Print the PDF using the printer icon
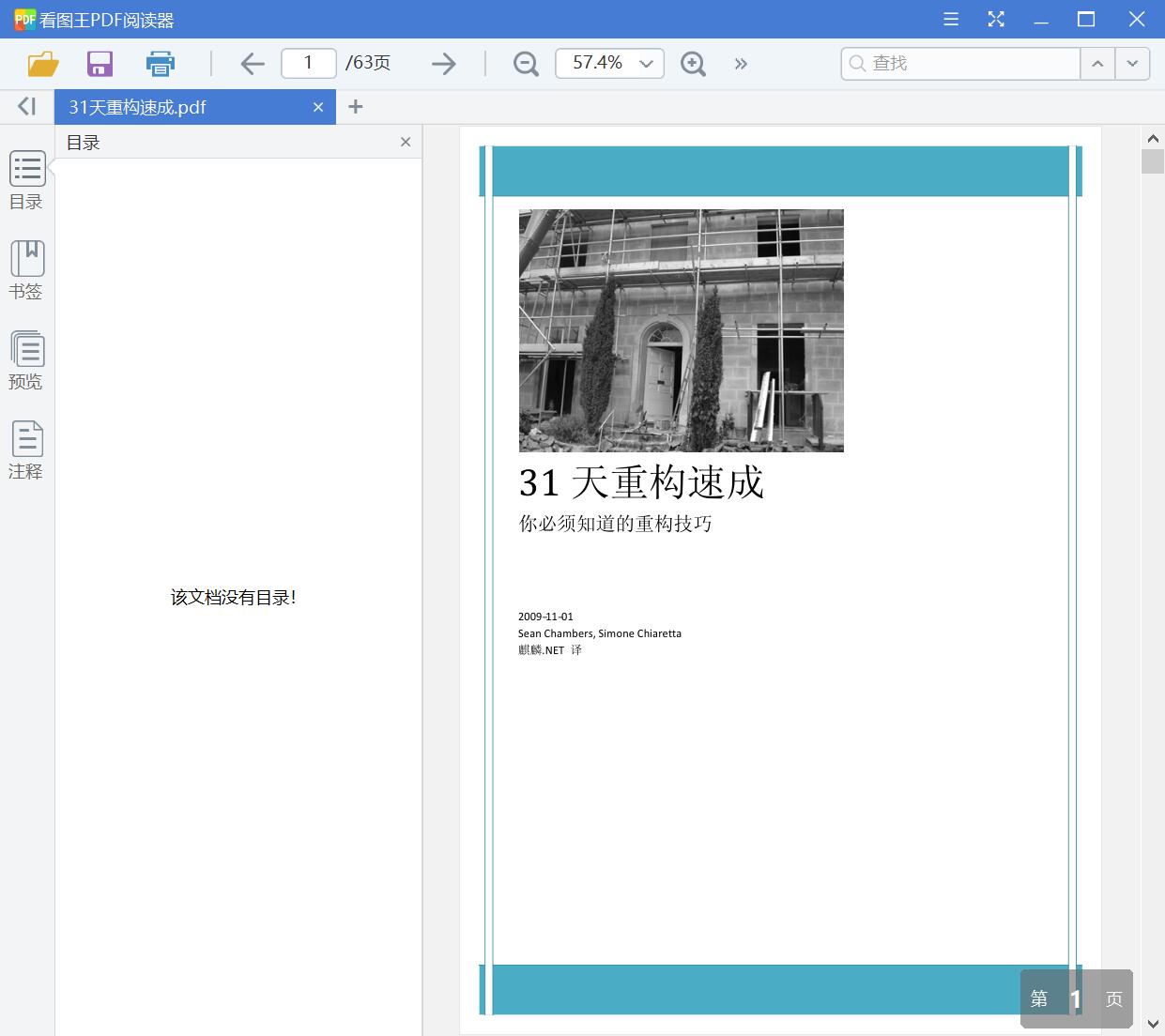 click(x=160, y=63)
